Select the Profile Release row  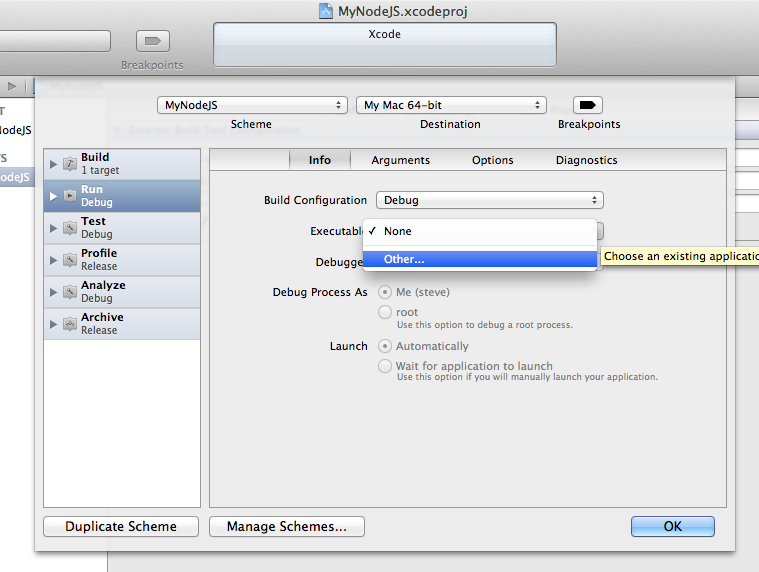122,260
